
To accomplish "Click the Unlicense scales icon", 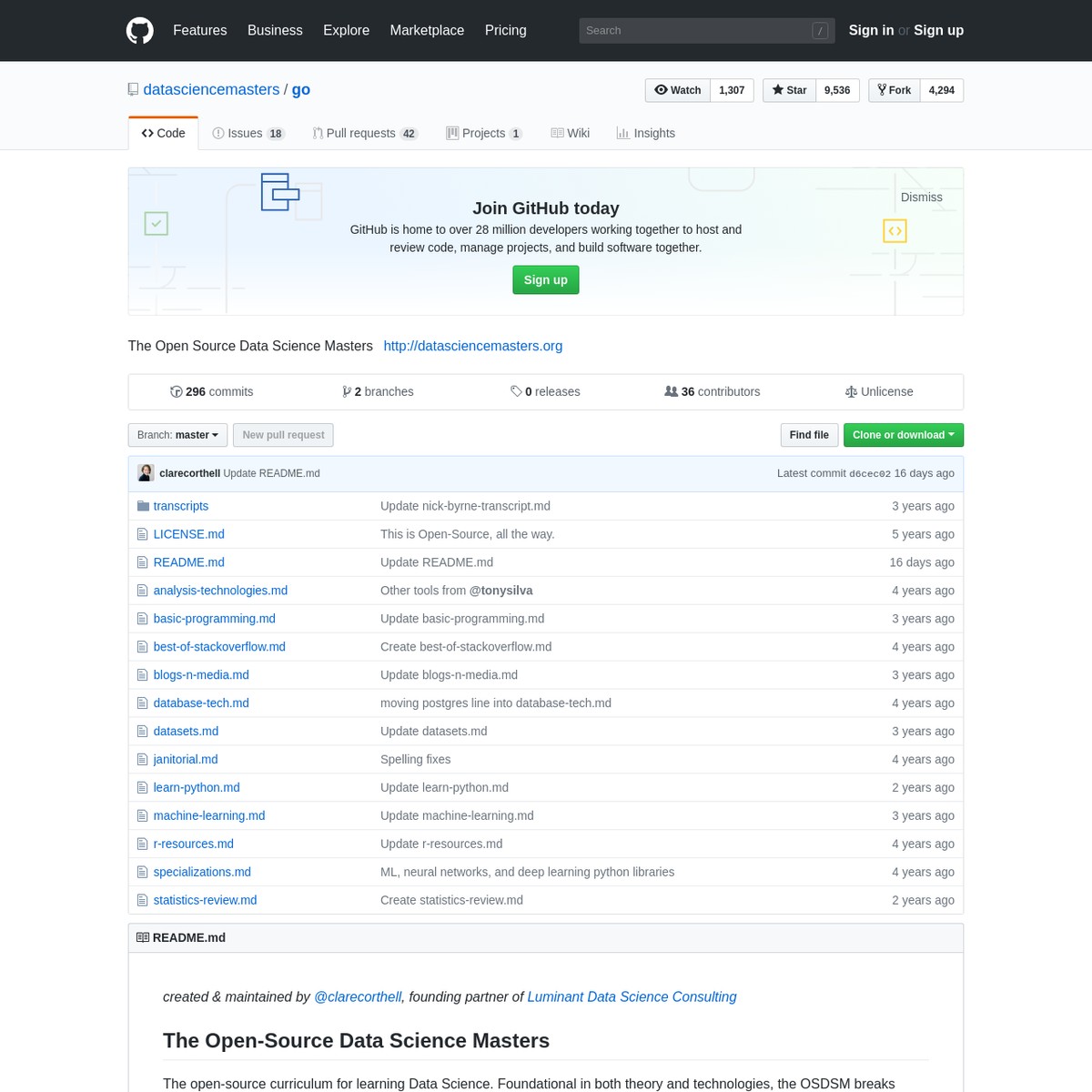I will pyautogui.click(x=851, y=391).
